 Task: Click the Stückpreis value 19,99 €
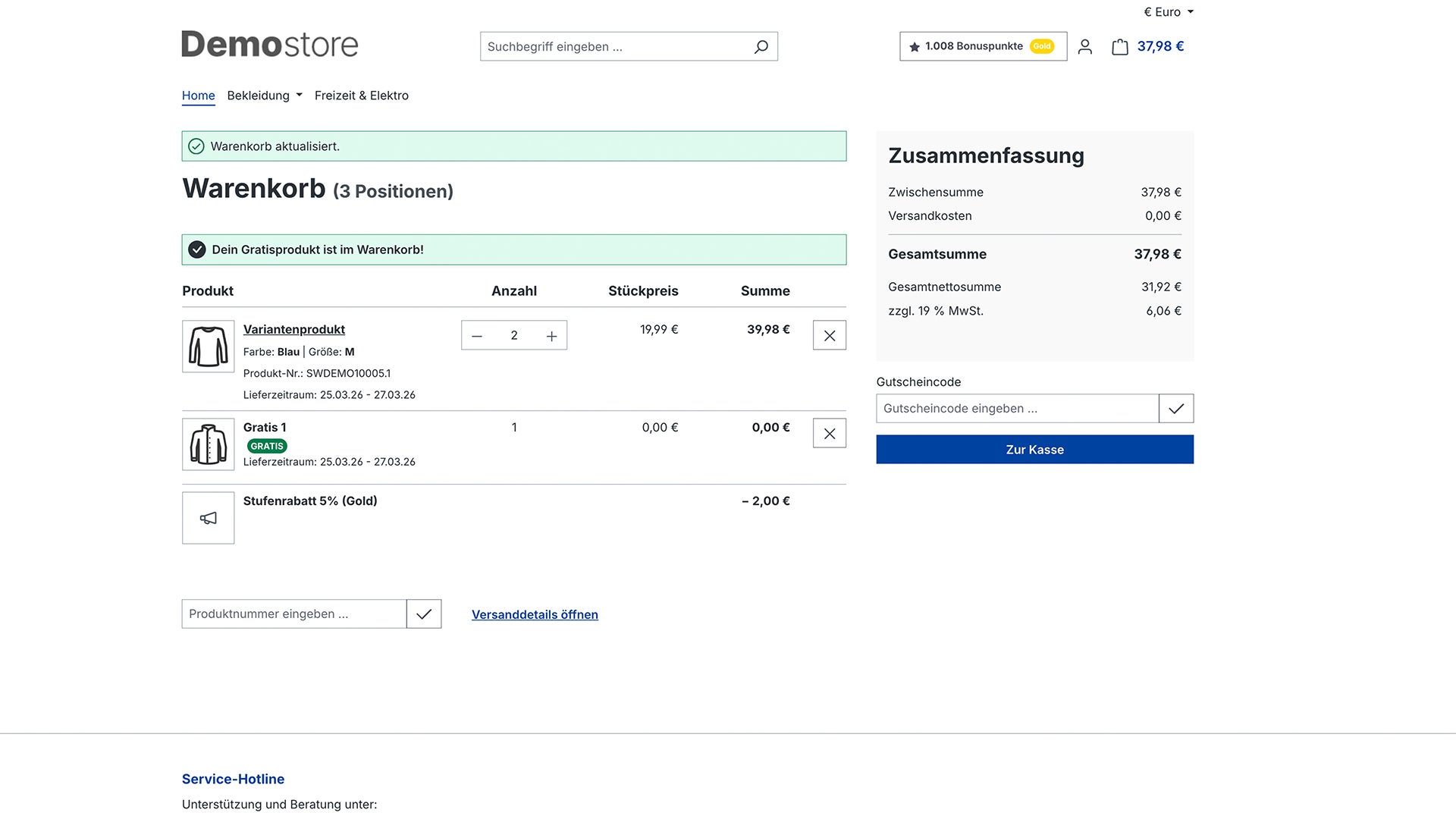(659, 329)
